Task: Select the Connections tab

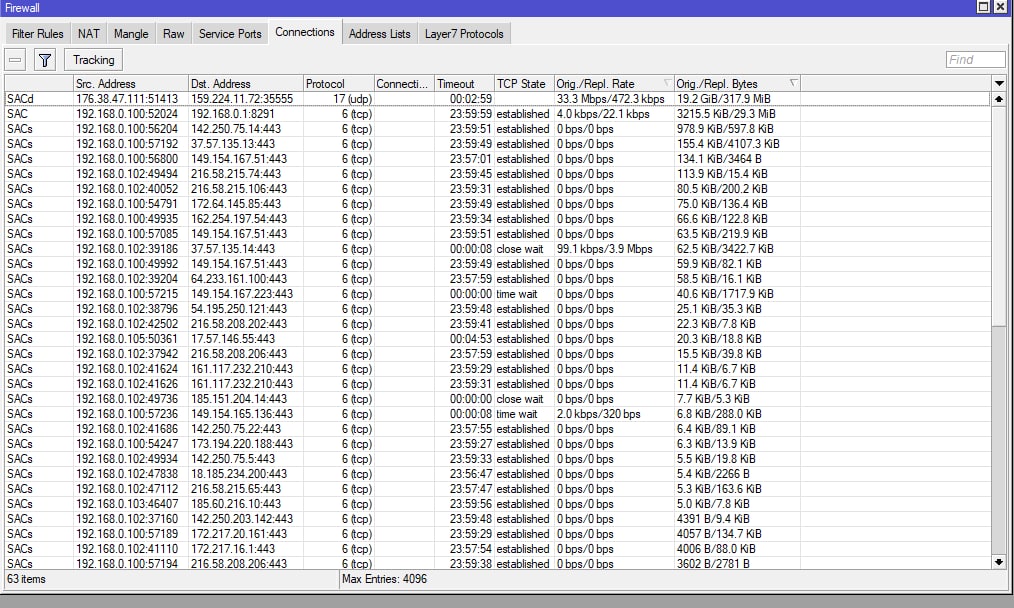Action: 305,32
